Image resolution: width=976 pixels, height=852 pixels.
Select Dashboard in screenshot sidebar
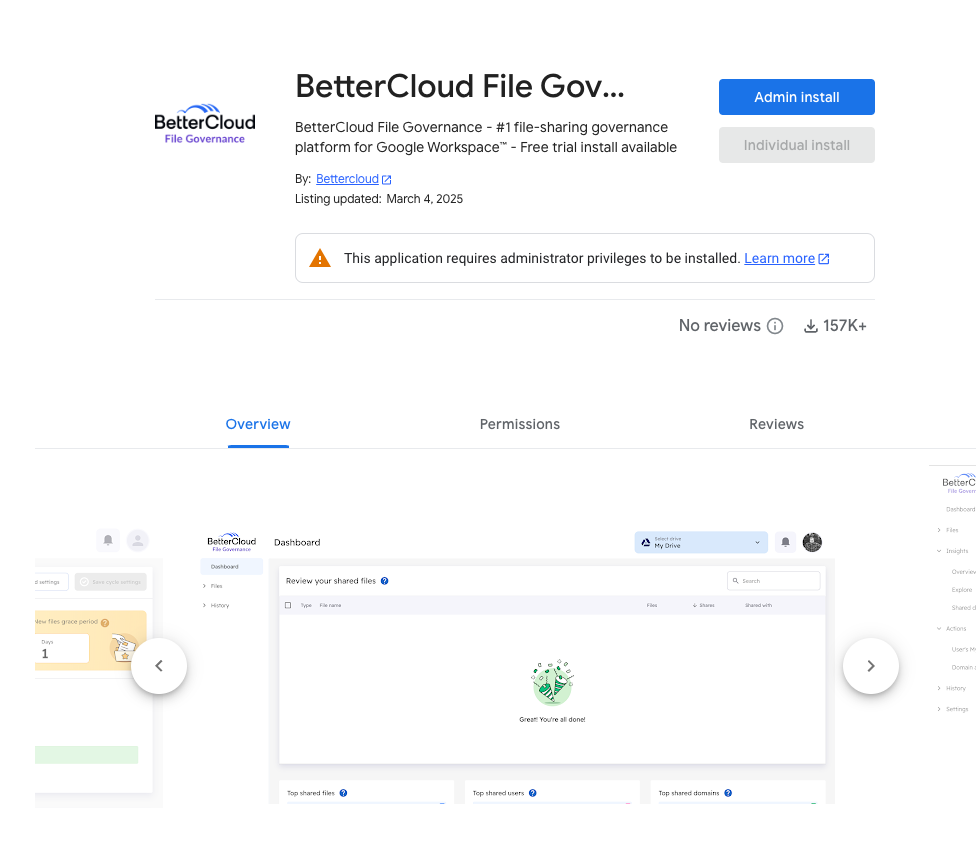click(x=231, y=566)
